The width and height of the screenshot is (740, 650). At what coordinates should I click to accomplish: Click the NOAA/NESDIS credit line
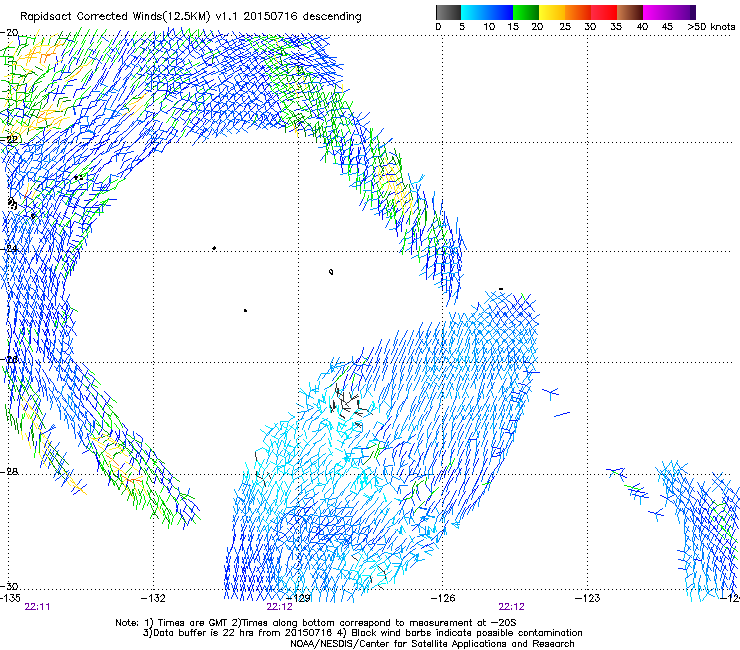(432, 644)
